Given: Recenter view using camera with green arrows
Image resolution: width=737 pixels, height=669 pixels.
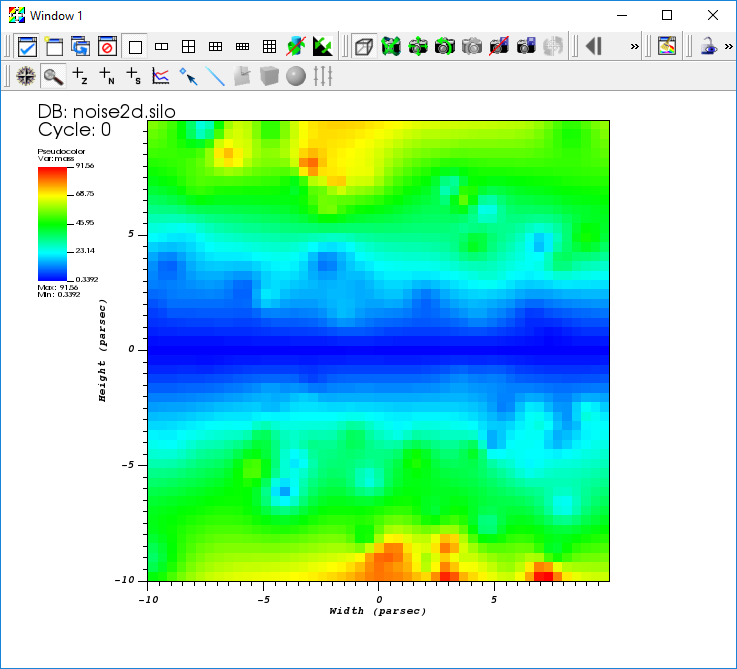Looking at the screenshot, I should pyautogui.click(x=418, y=47).
